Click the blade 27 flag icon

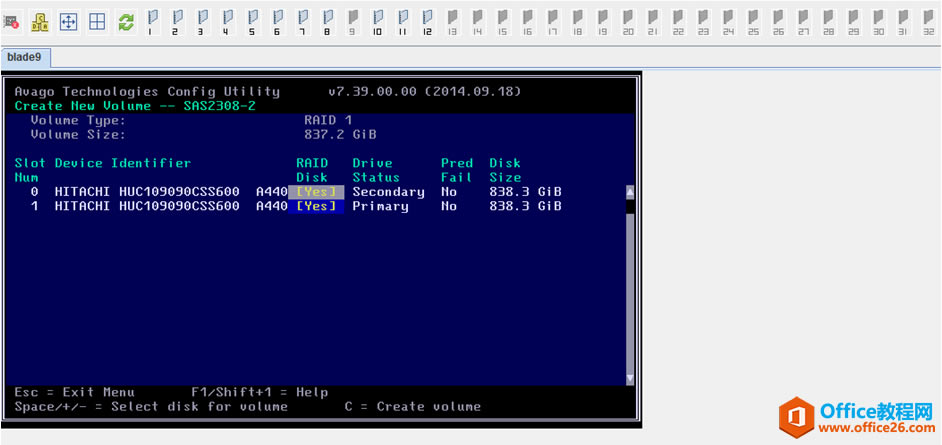804,22
